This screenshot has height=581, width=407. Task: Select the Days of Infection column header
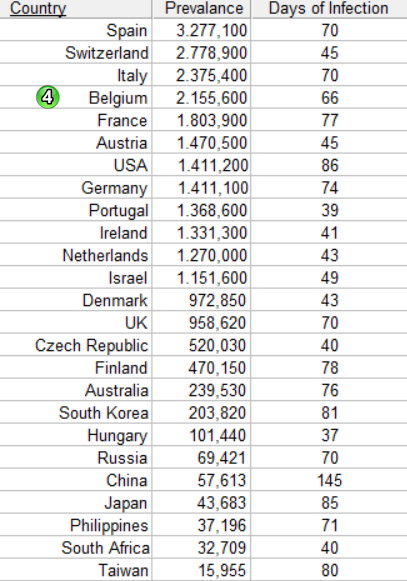pos(329,9)
